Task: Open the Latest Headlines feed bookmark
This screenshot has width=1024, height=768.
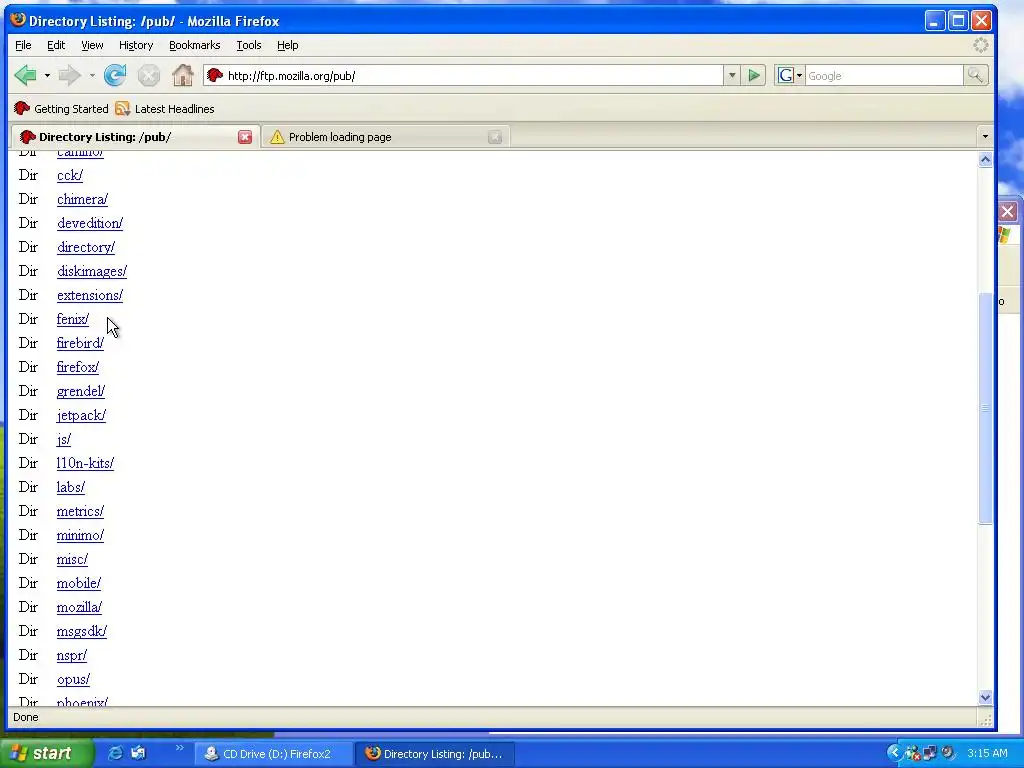Action: point(165,109)
